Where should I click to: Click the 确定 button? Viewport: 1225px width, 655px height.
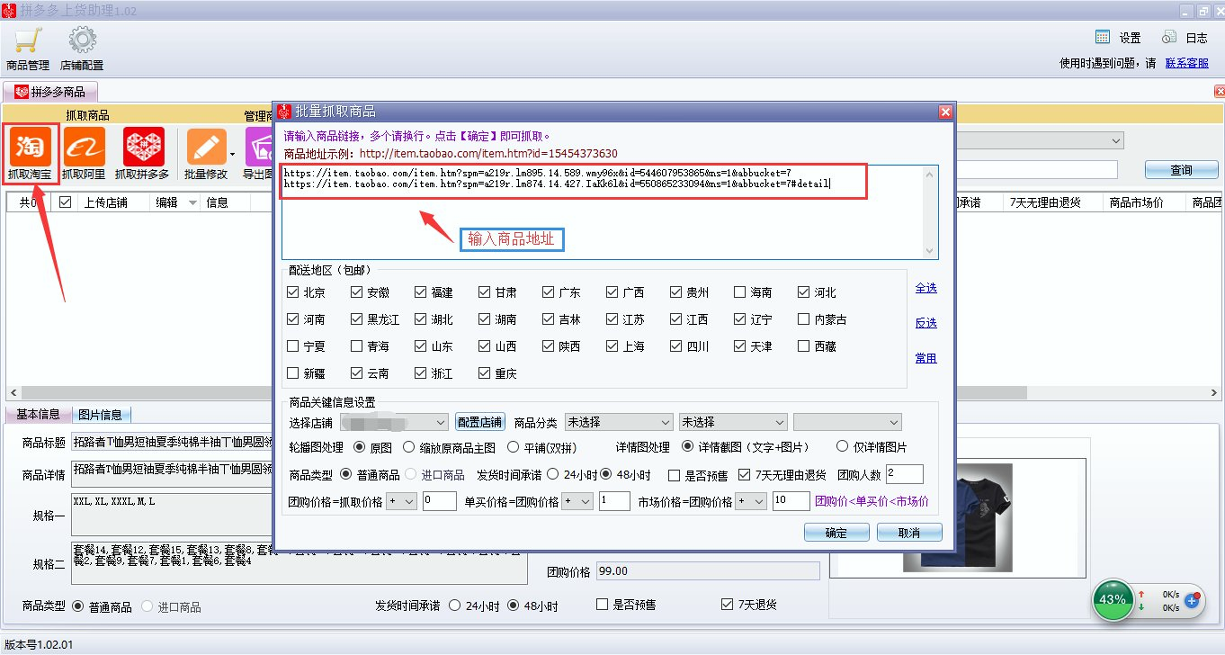[836, 533]
